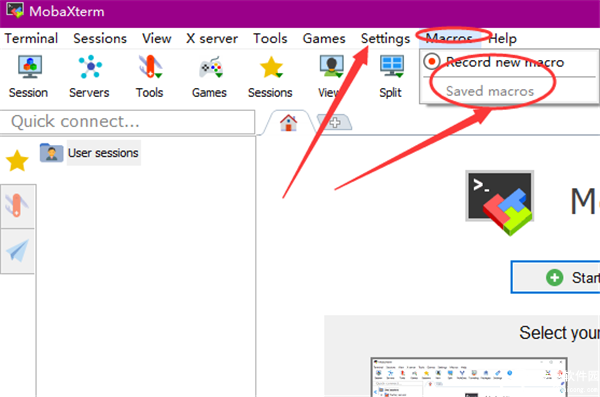
Task: Open the sidebar paper plane Macros tab
Action: click(x=18, y=251)
